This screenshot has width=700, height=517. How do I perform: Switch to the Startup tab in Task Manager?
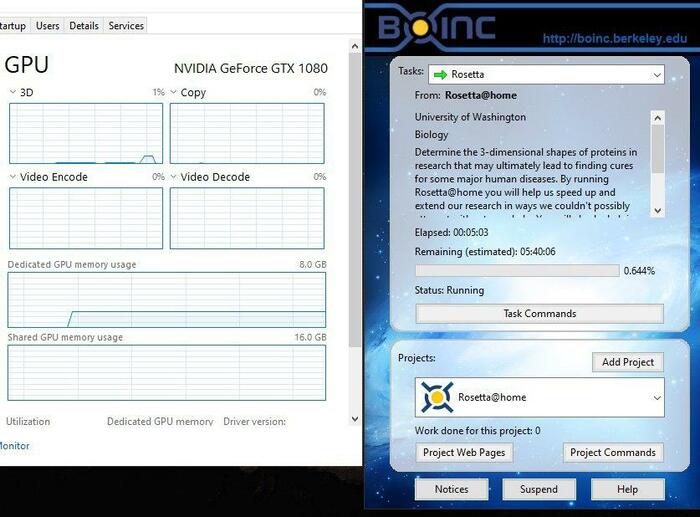pos(13,25)
